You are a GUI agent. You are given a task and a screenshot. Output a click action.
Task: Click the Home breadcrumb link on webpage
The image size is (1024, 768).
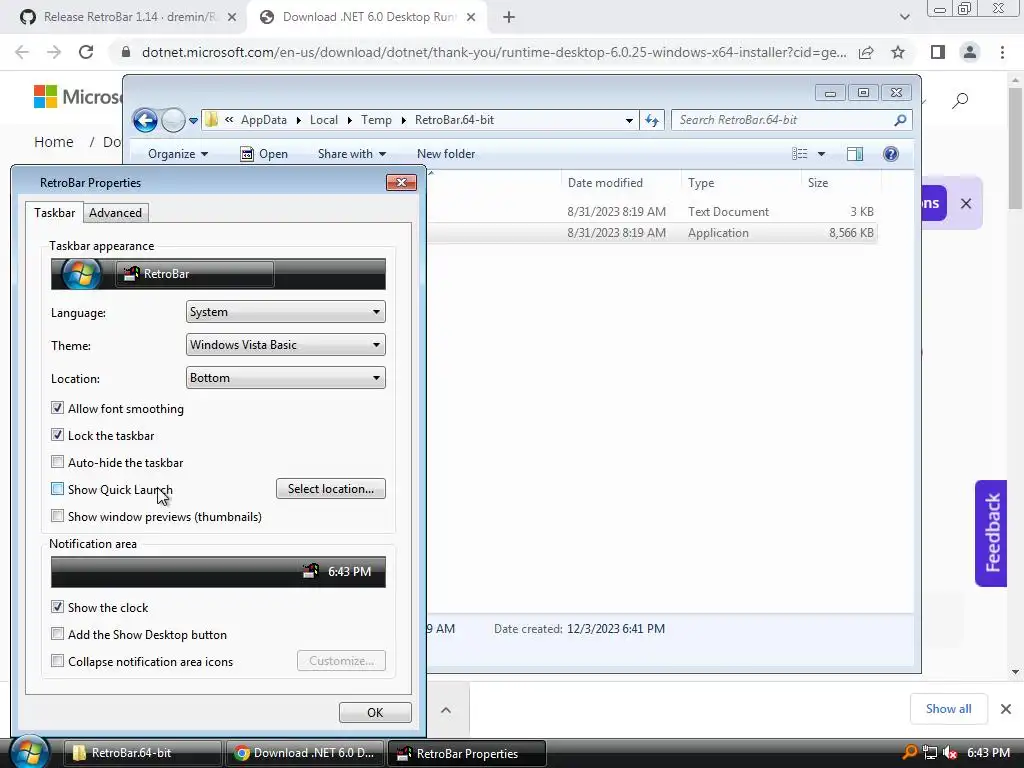pyautogui.click(x=54, y=142)
